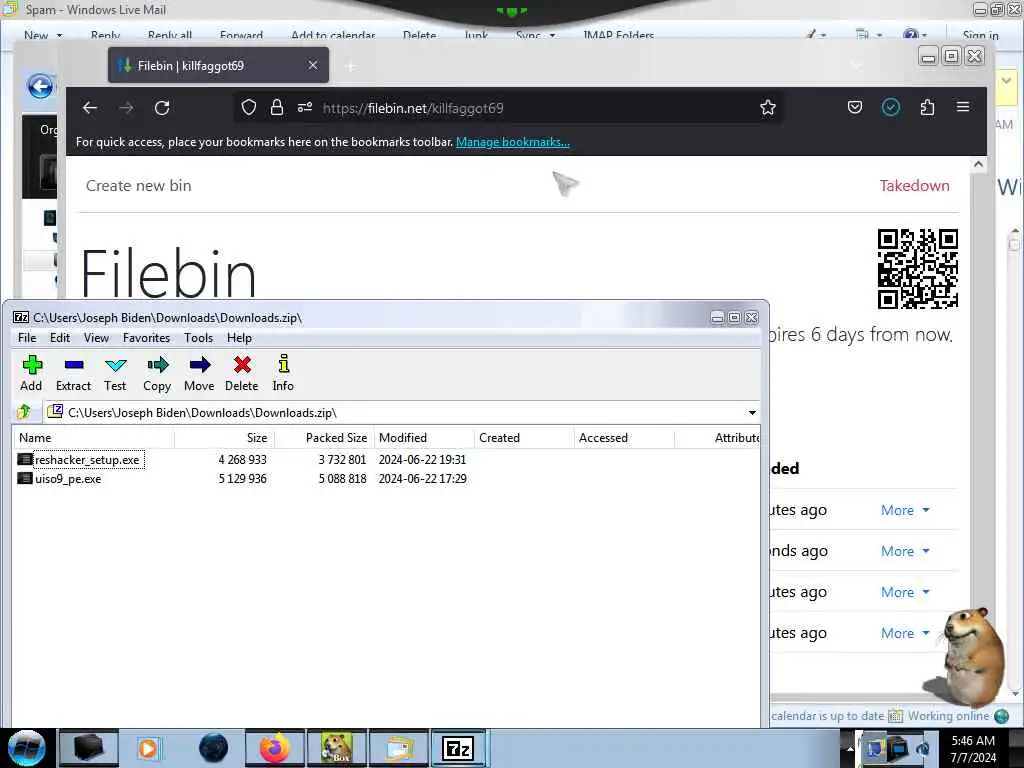Sort by the Packed Size column header
Image resolution: width=1024 pixels, height=768 pixels.
point(325,438)
